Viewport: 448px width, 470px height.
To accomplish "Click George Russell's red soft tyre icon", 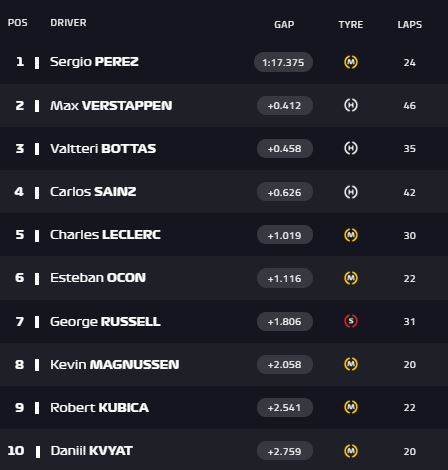I will point(351,321).
